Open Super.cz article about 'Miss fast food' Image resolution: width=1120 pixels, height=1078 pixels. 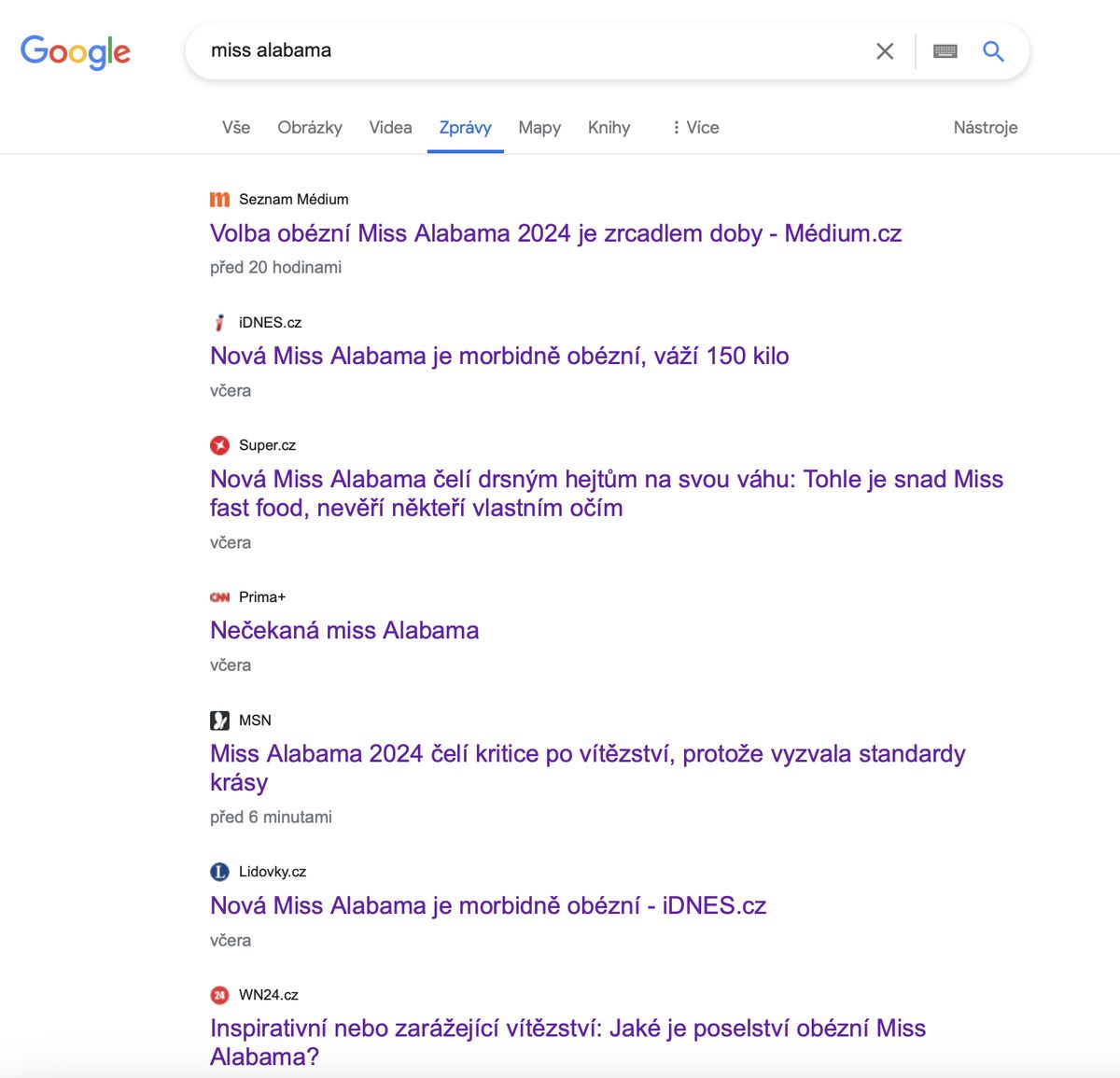click(x=607, y=493)
